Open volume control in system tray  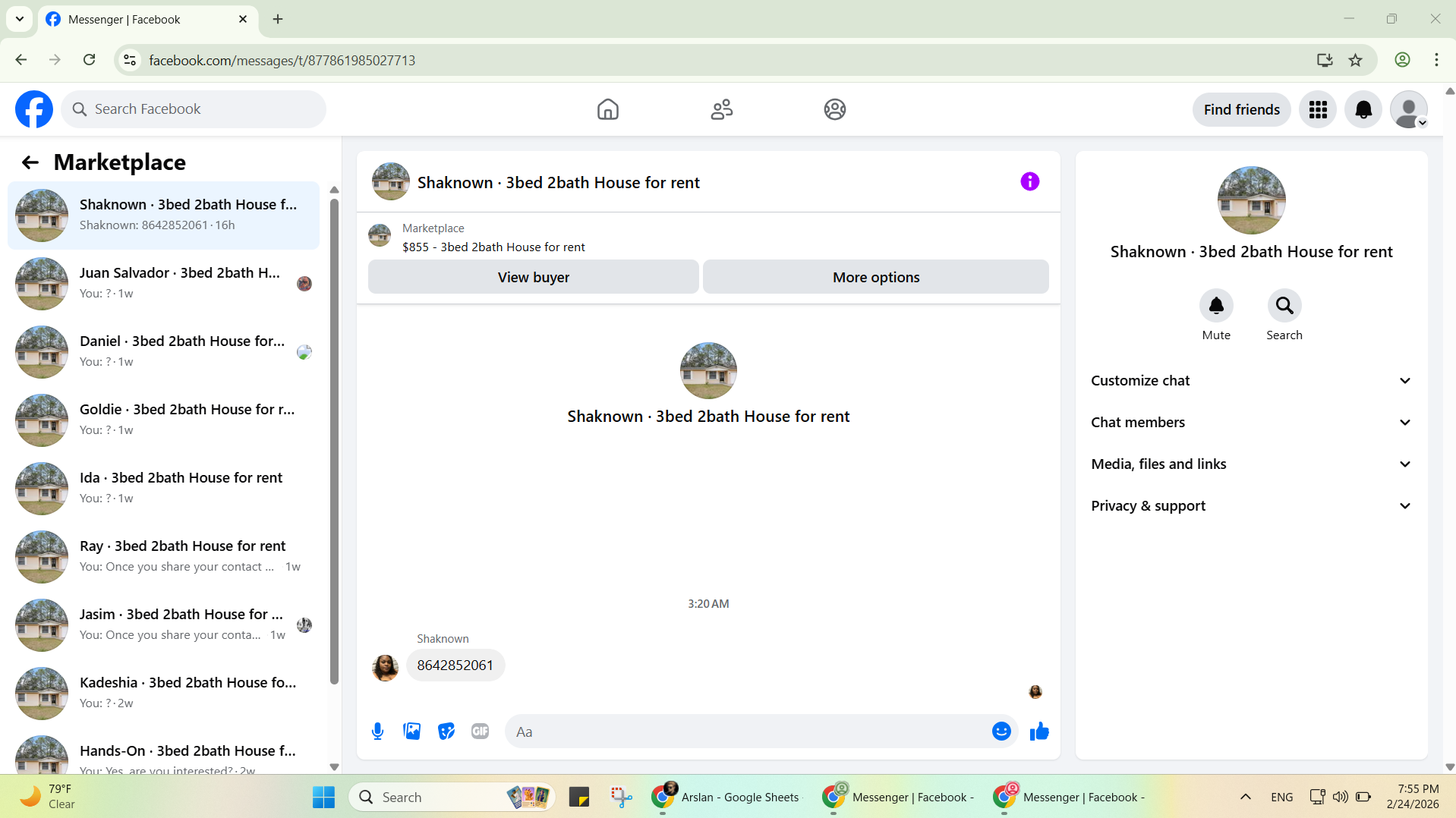(x=1340, y=797)
